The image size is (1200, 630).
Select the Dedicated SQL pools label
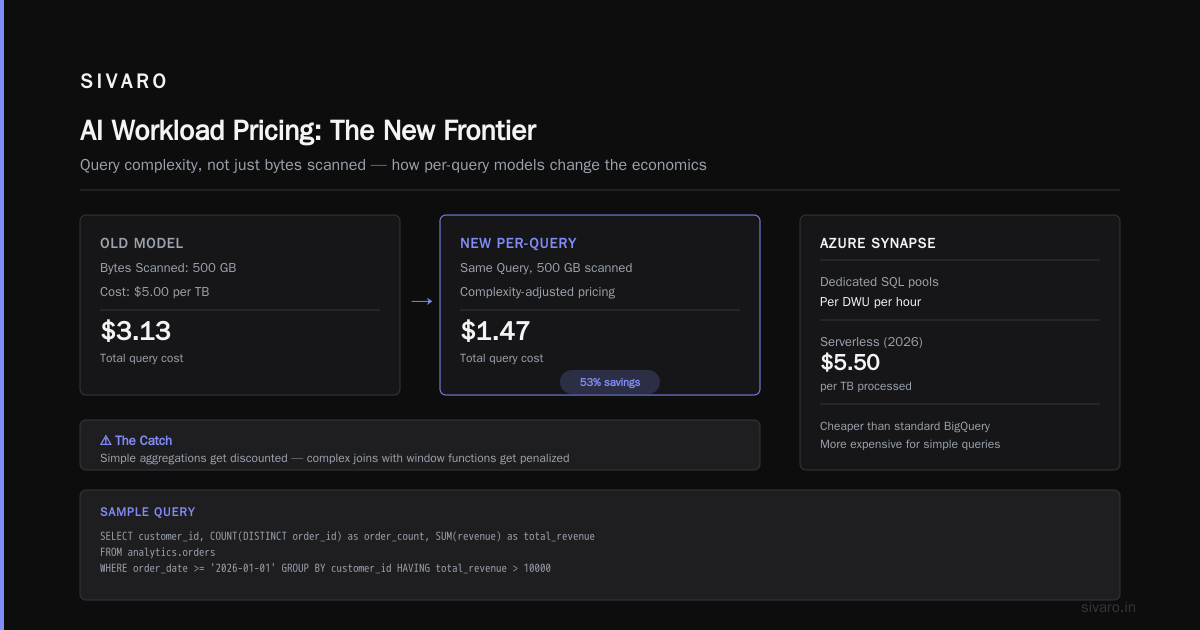click(x=879, y=282)
